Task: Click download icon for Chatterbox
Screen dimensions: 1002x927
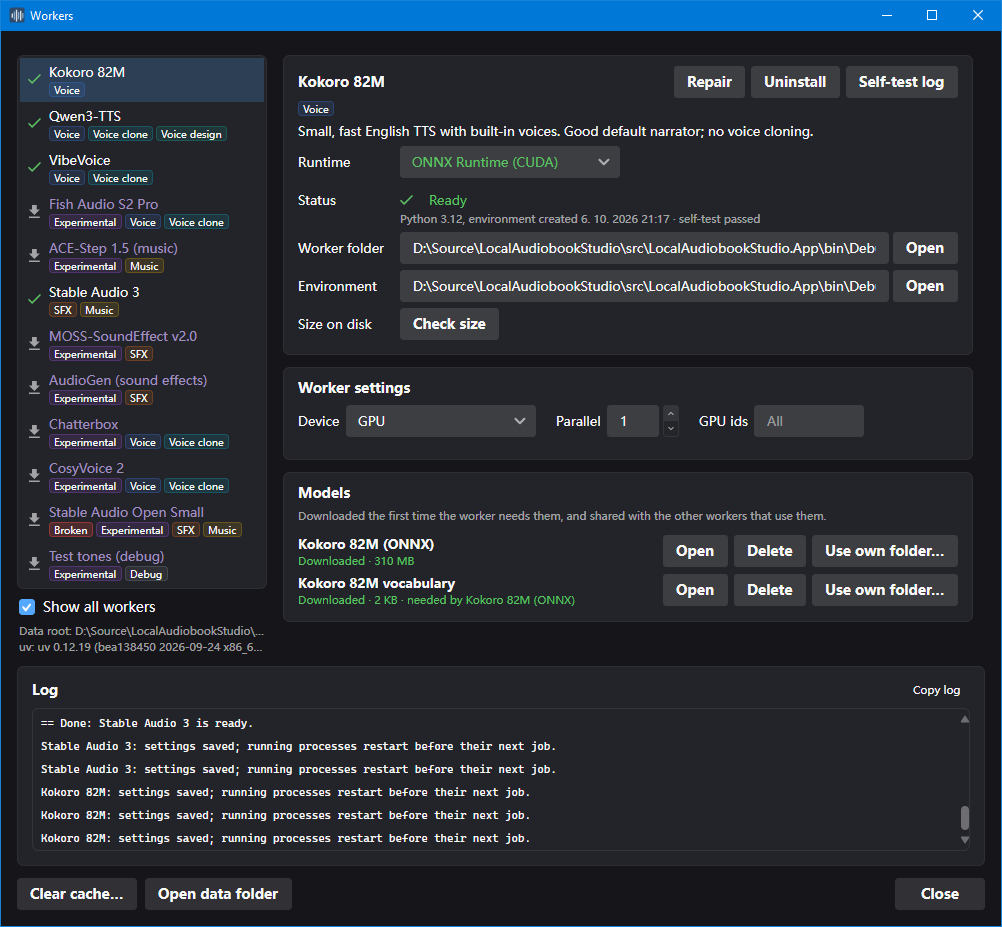Action: pos(35,432)
